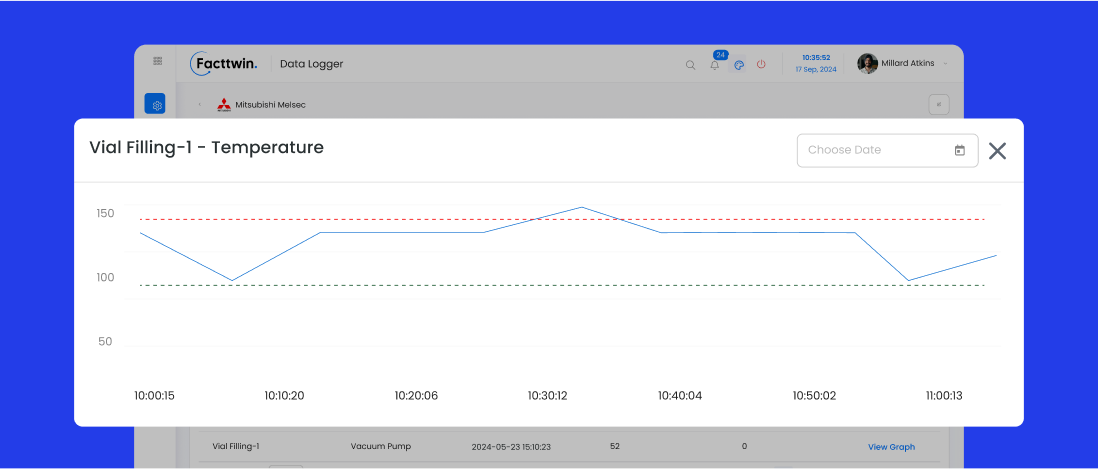Click Millard Atkins profile avatar

click(868, 64)
